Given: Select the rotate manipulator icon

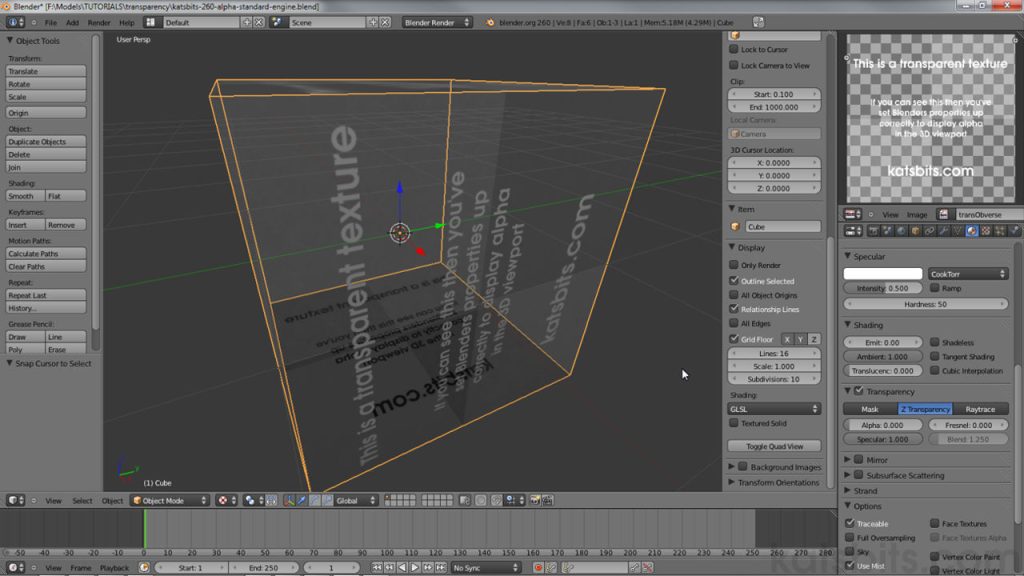Looking at the screenshot, I should pos(314,500).
